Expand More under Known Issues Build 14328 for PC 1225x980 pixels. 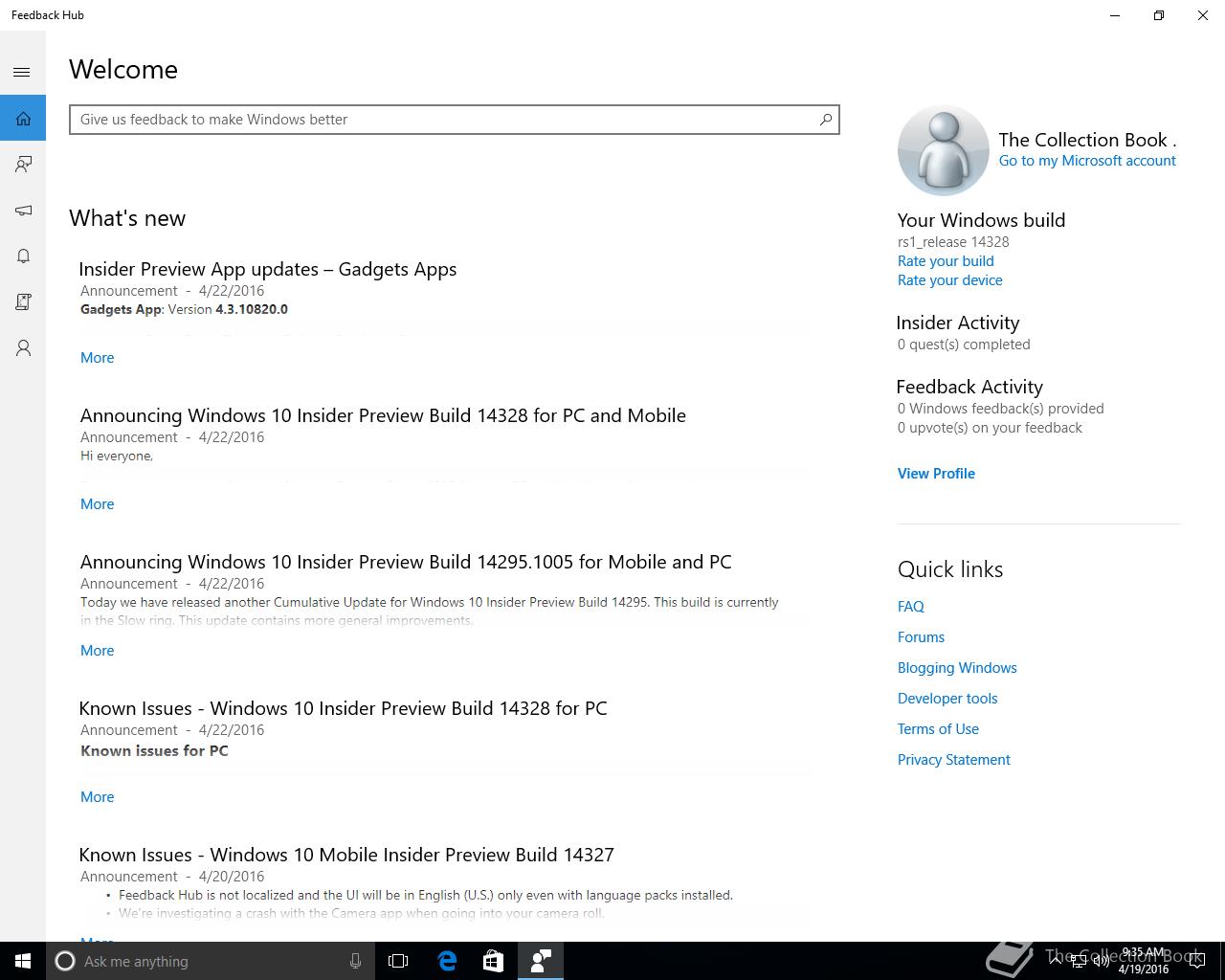click(97, 797)
